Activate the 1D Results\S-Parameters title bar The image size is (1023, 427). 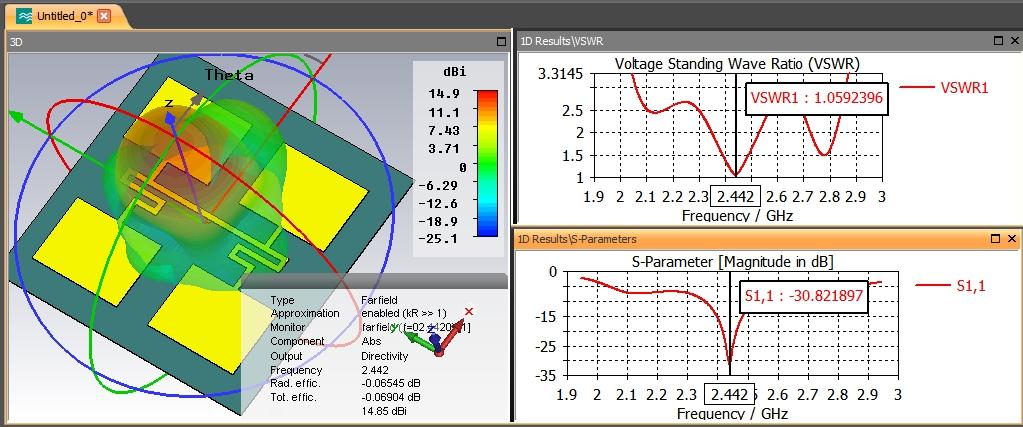tap(752, 239)
